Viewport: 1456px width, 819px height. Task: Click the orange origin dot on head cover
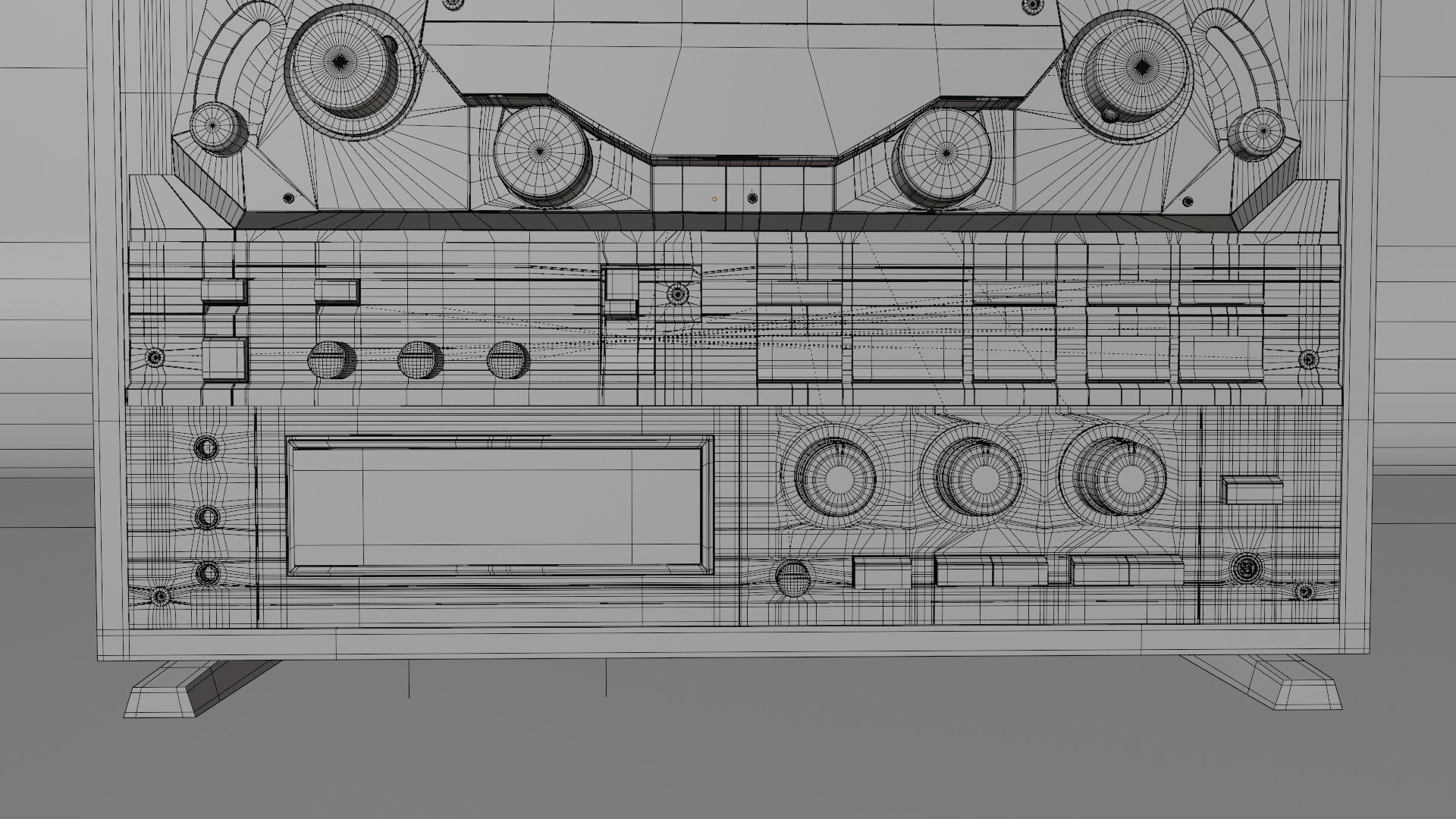click(714, 199)
